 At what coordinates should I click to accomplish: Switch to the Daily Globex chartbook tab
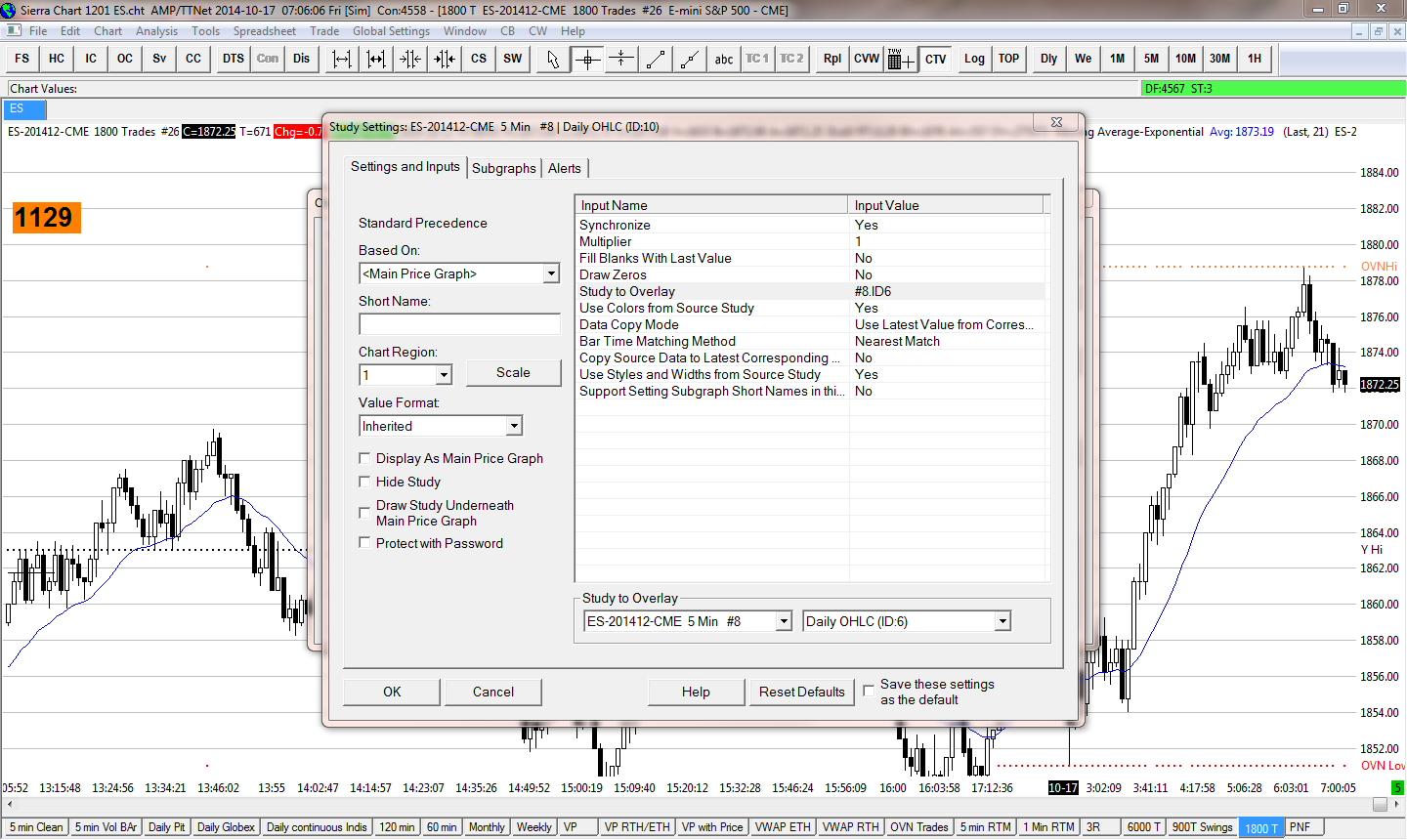tap(226, 827)
